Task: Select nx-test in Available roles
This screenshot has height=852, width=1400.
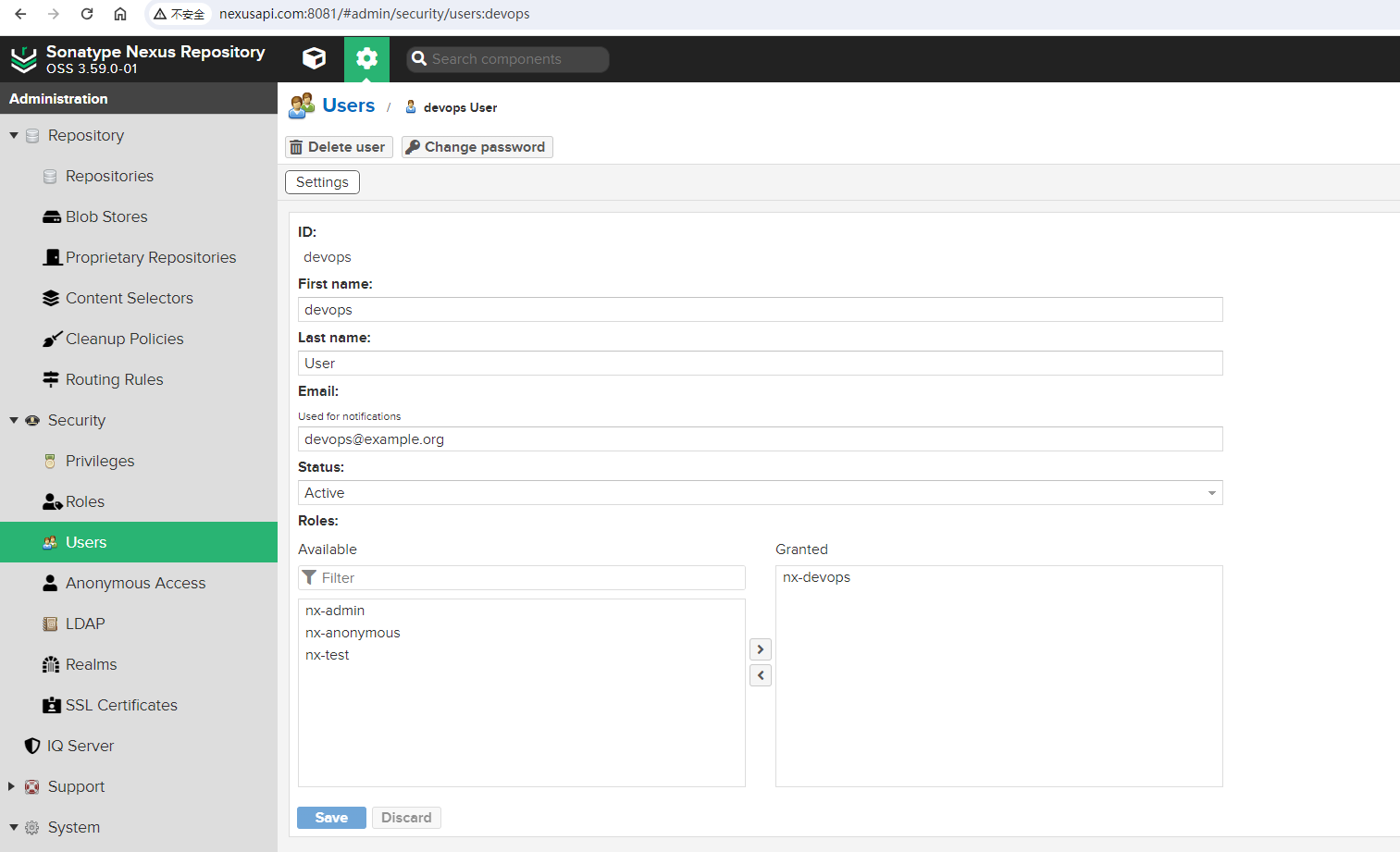Action: (522, 655)
